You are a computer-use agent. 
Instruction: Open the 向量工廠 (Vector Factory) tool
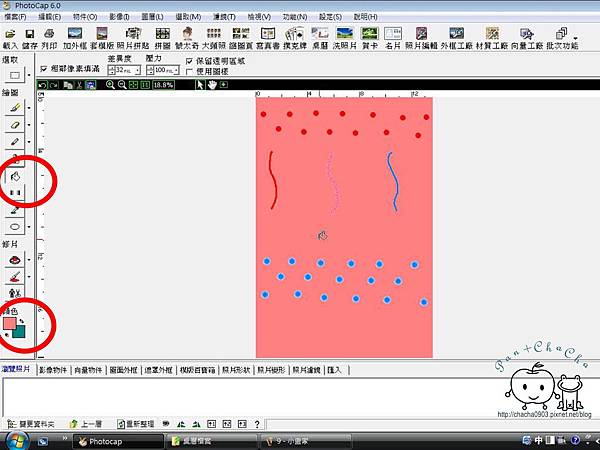click(x=527, y=39)
